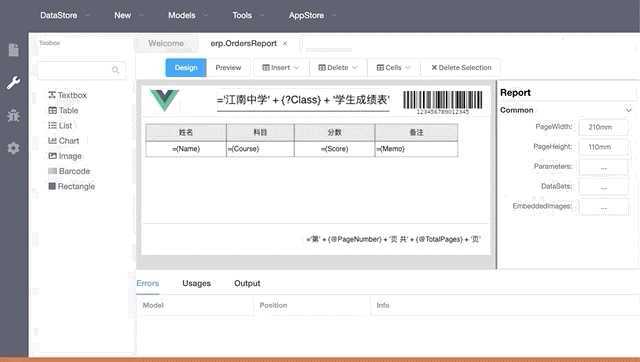Screen dimensions: 640x362
Task: Select the ={Name} table cell
Action: coord(186,149)
